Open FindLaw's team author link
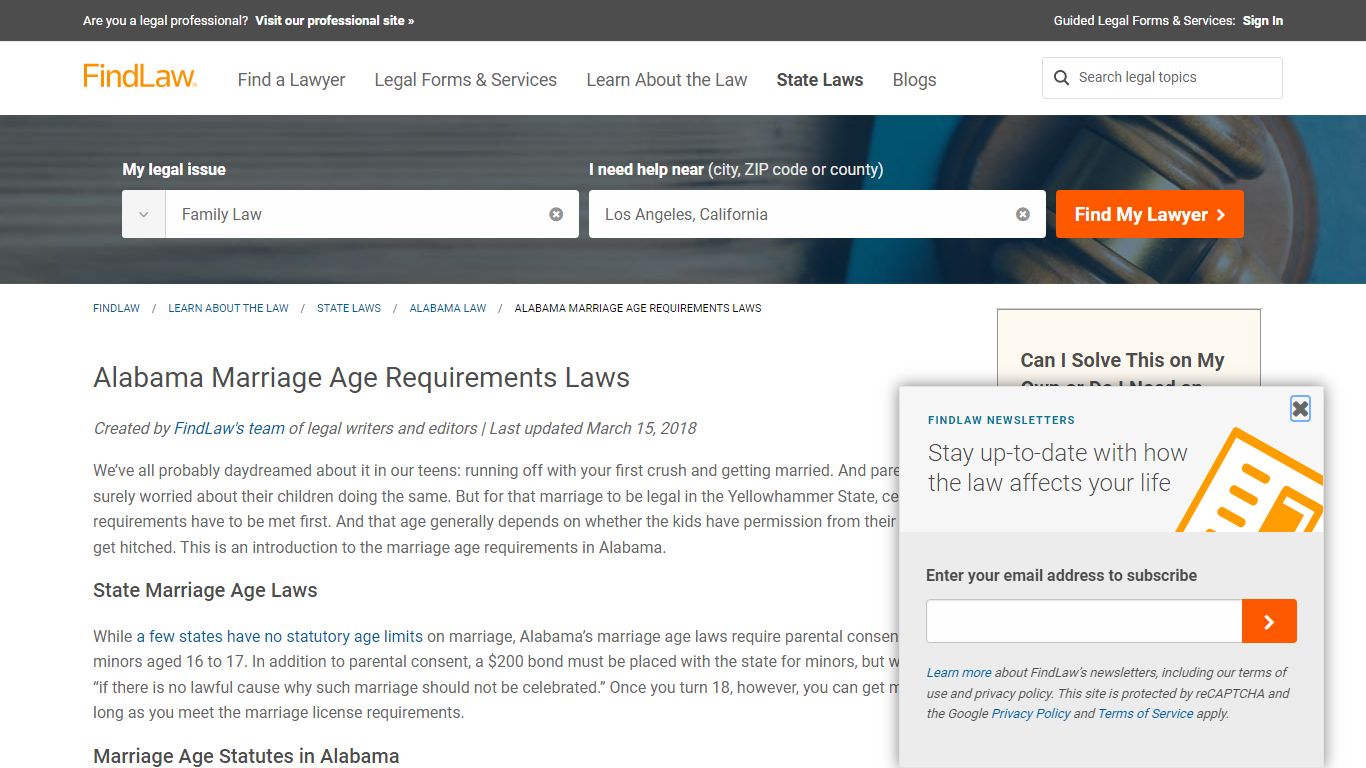This screenshot has height=768, width=1366. pyautogui.click(x=229, y=428)
